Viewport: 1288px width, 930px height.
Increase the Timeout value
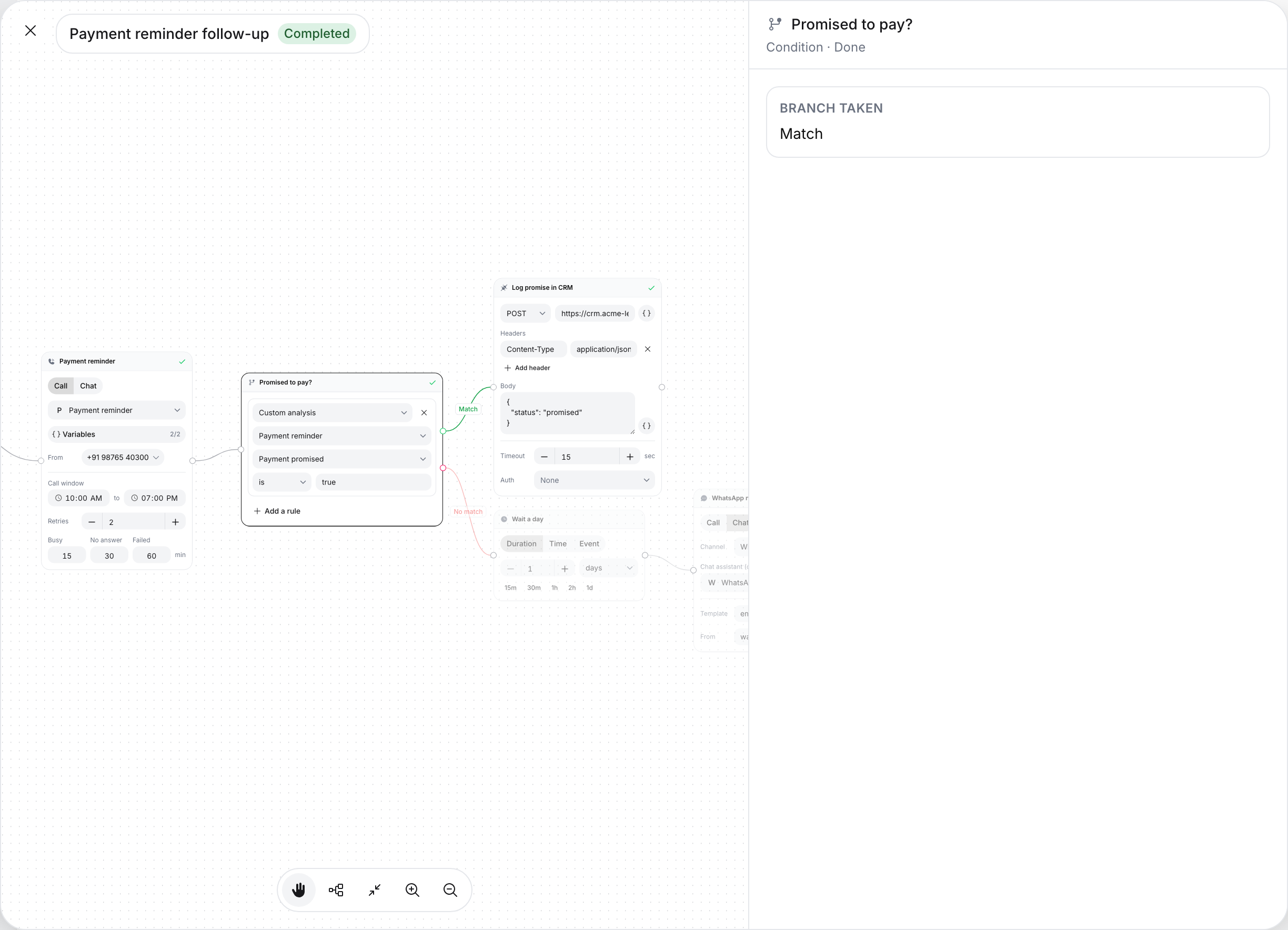tap(630, 457)
